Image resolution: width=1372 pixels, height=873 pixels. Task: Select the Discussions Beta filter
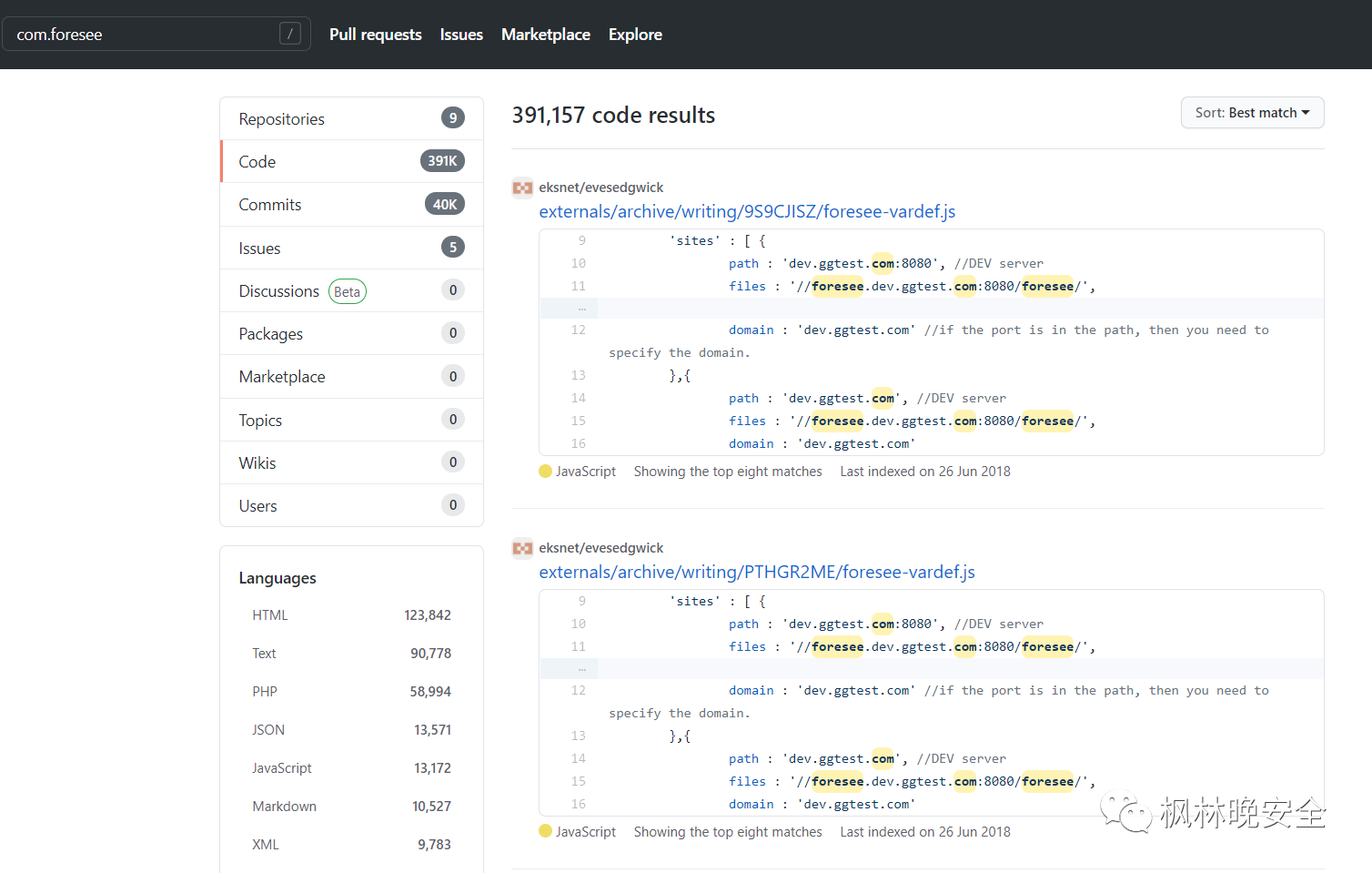click(351, 291)
